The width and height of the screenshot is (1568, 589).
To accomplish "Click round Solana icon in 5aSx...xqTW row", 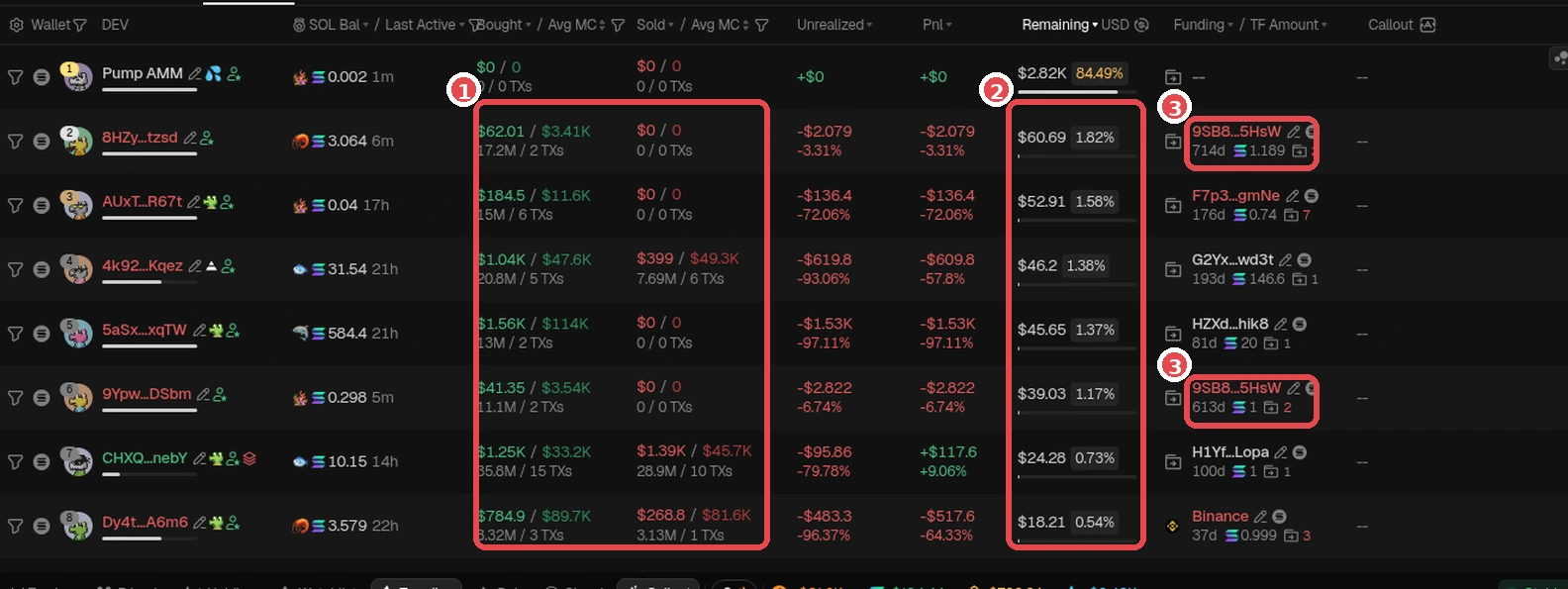I will pos(41,333).
